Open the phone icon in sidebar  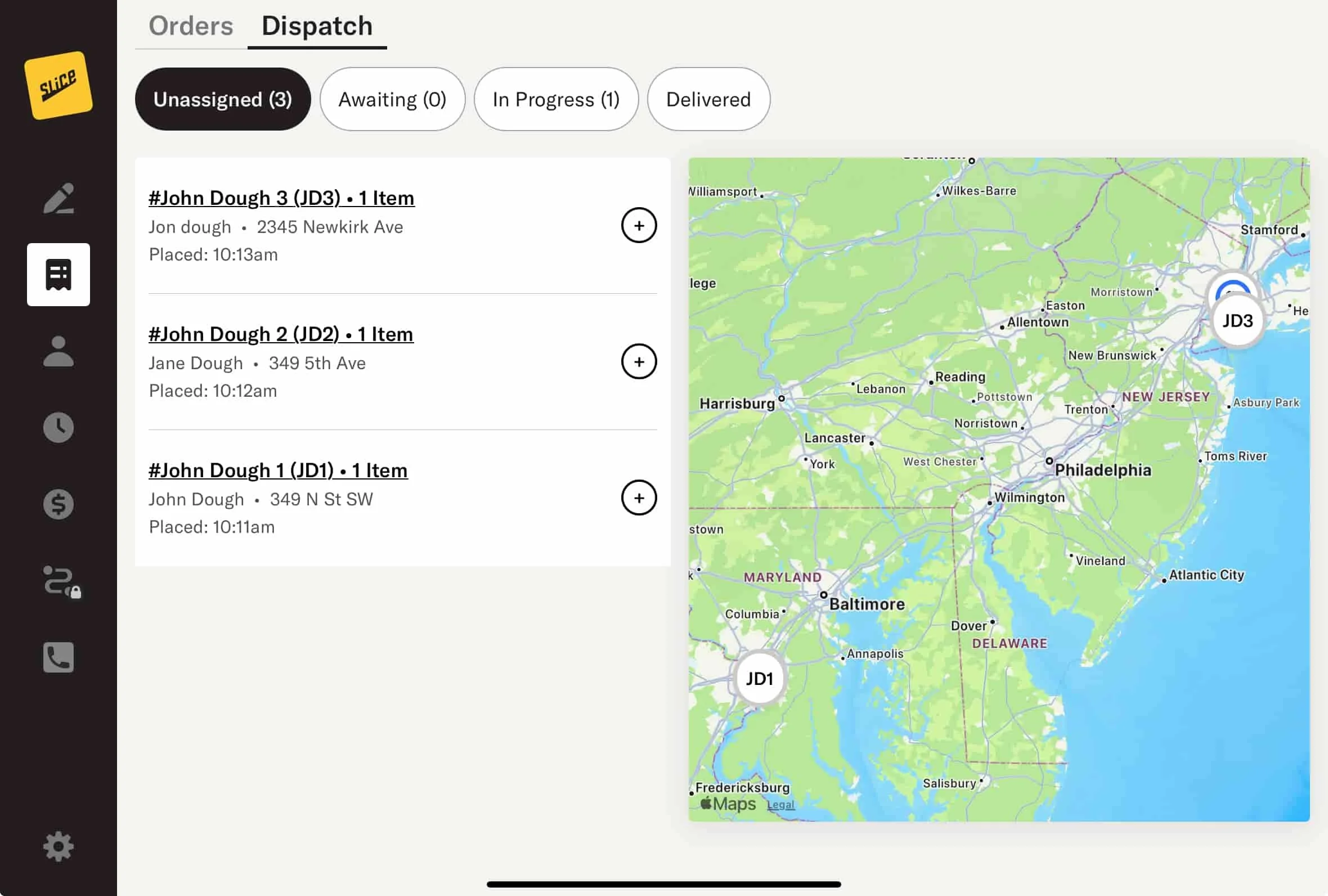pos(59,657)
